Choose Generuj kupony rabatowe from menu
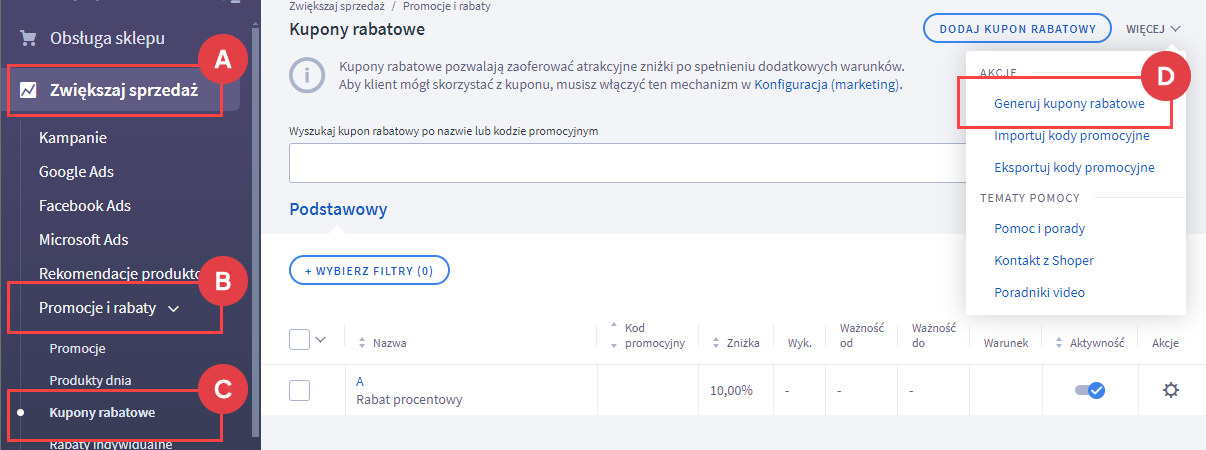This screenshot has height=450, width=1206. 1069,103
